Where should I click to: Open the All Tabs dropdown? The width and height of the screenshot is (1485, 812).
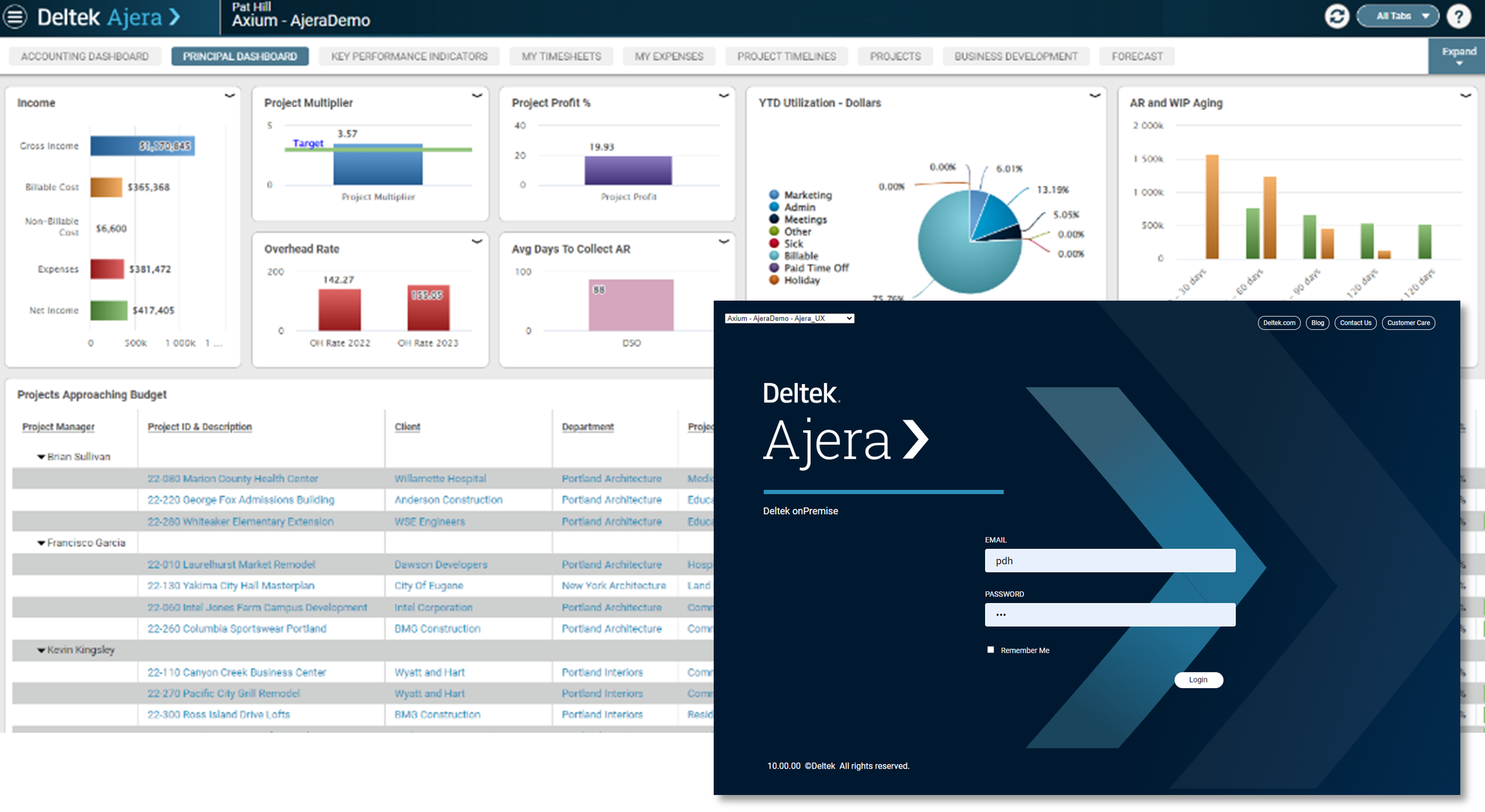tap(1397, 16)
